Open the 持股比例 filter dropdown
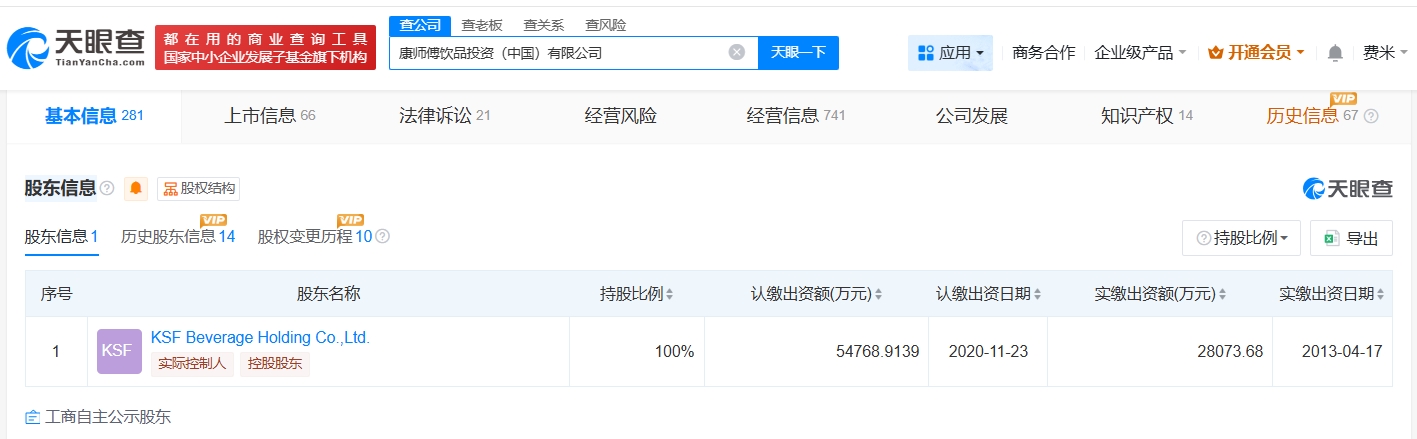This screenshot has height=439, width=1417. point(1241,238)
